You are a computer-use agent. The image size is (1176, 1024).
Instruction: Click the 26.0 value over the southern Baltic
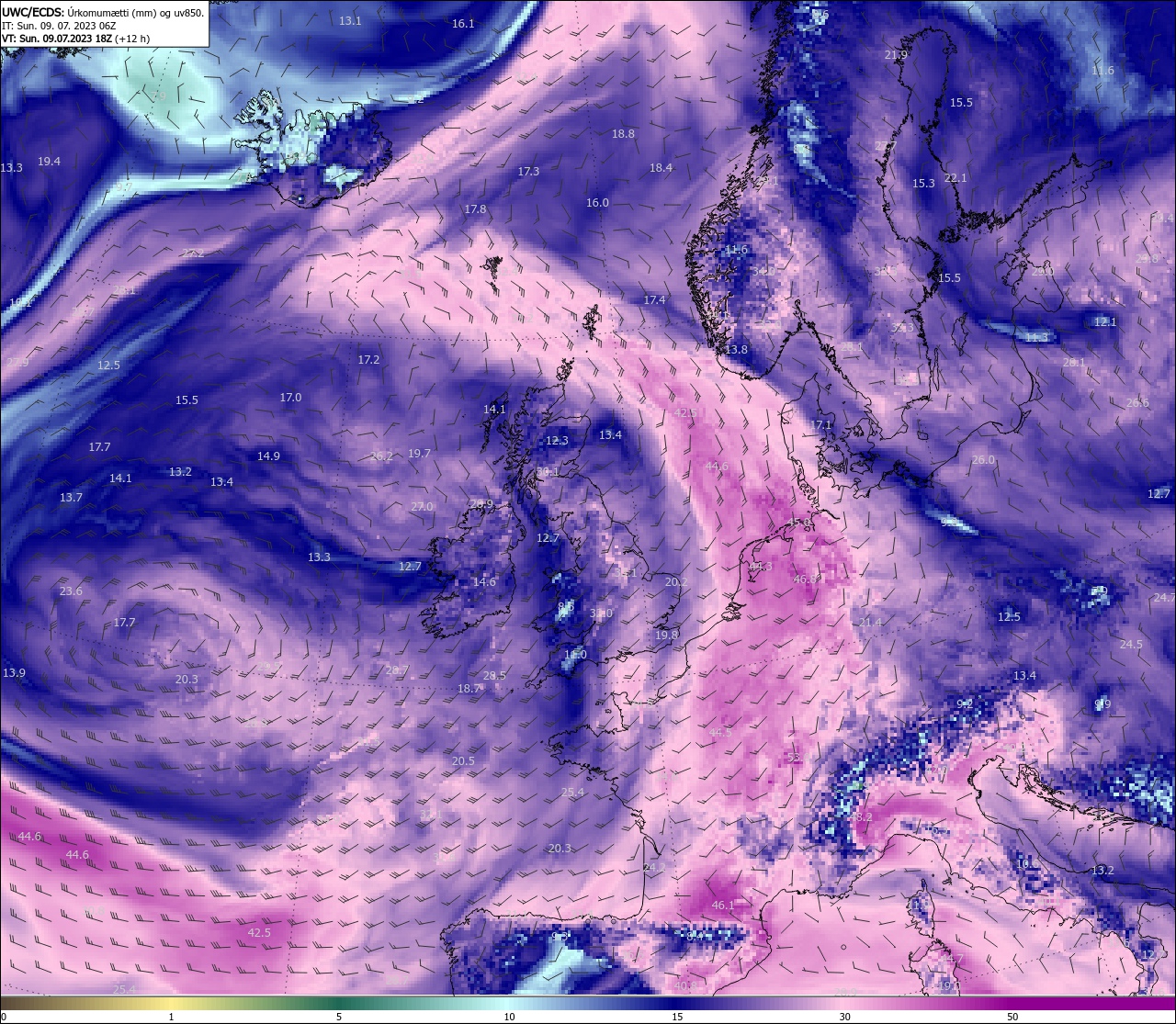(983, 460)
